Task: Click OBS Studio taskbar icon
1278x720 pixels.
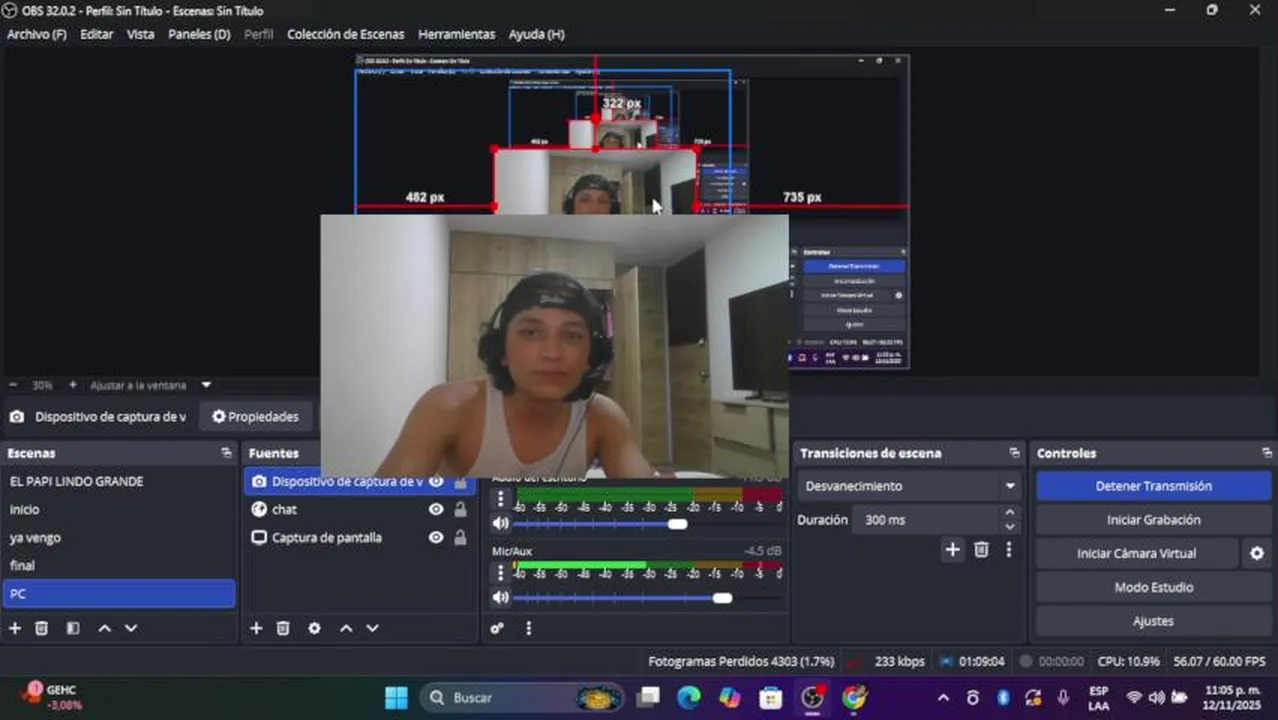Action: [x=812, y=697]
